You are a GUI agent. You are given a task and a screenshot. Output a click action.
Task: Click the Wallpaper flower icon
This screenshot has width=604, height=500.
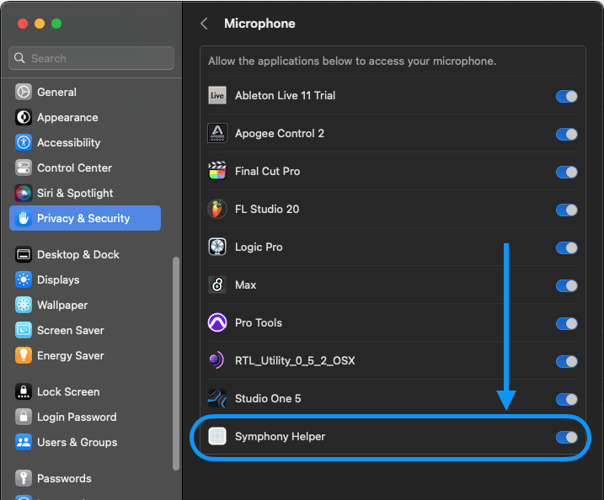(23, 305)
